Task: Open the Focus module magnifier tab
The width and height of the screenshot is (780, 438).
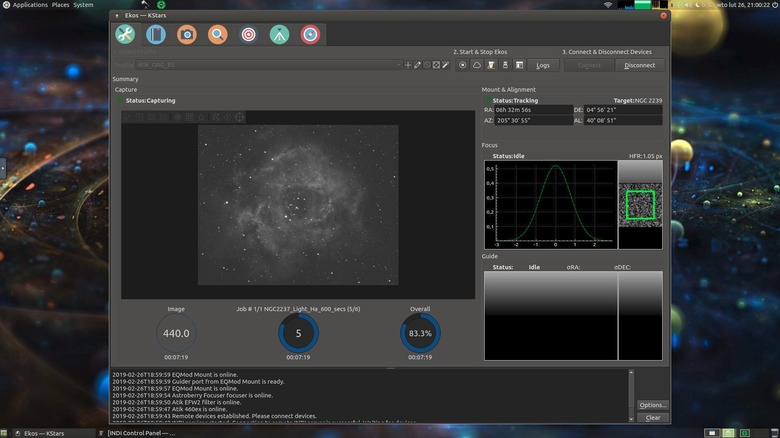Action: click(217, 35)
